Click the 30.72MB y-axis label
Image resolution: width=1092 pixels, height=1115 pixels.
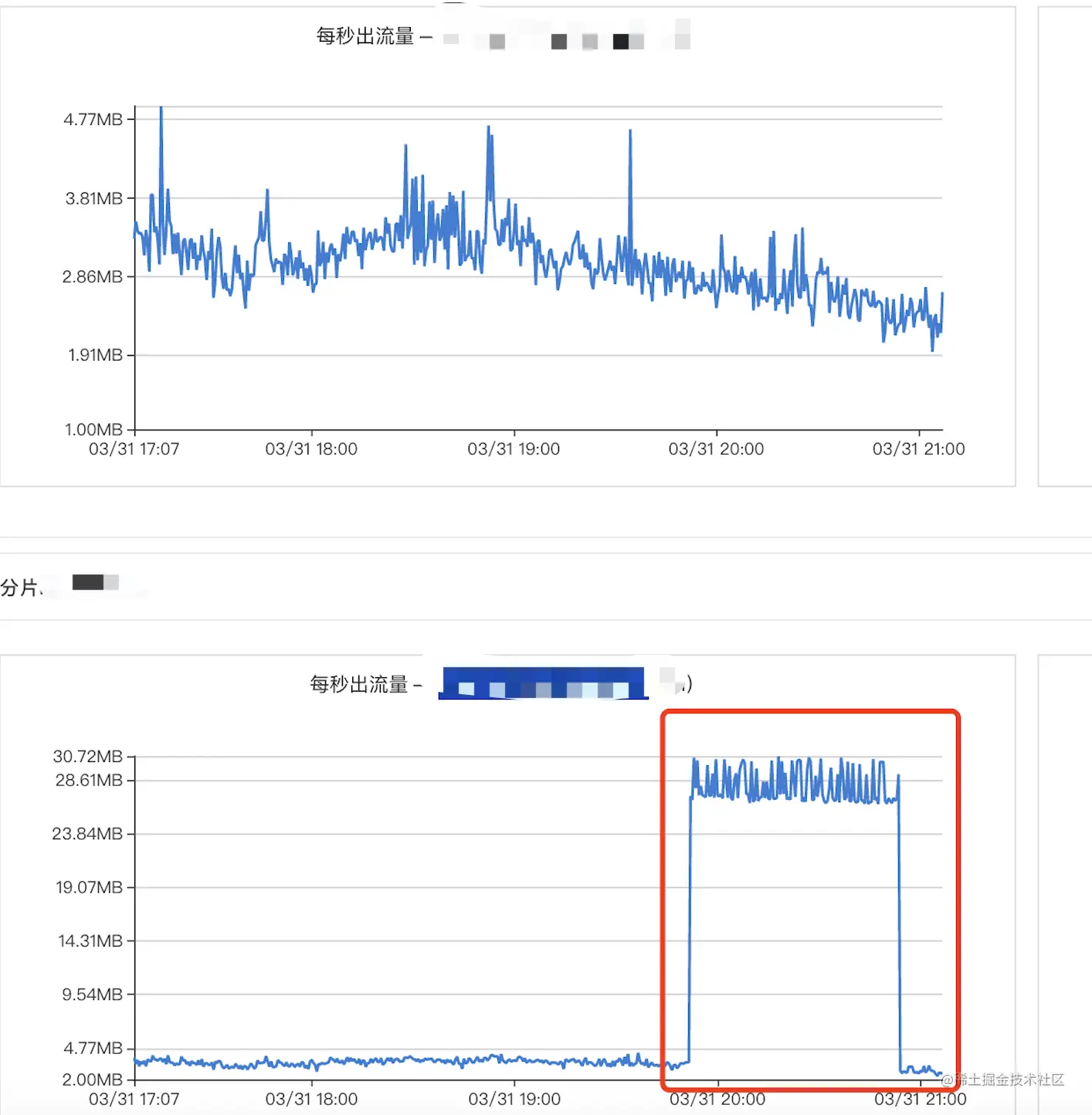[88, 757]
